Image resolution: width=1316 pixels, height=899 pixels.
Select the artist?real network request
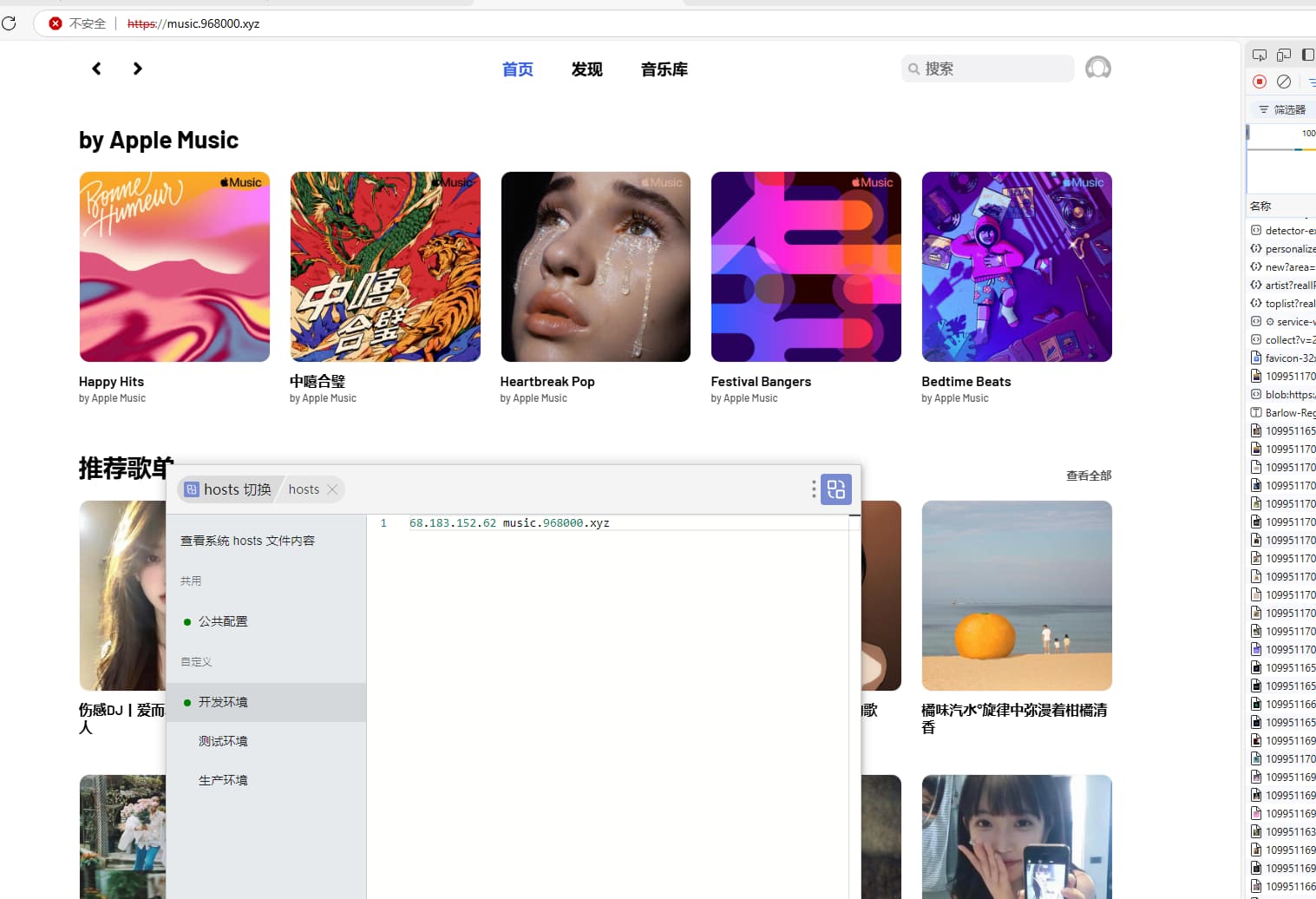(x=1282, y=285)
